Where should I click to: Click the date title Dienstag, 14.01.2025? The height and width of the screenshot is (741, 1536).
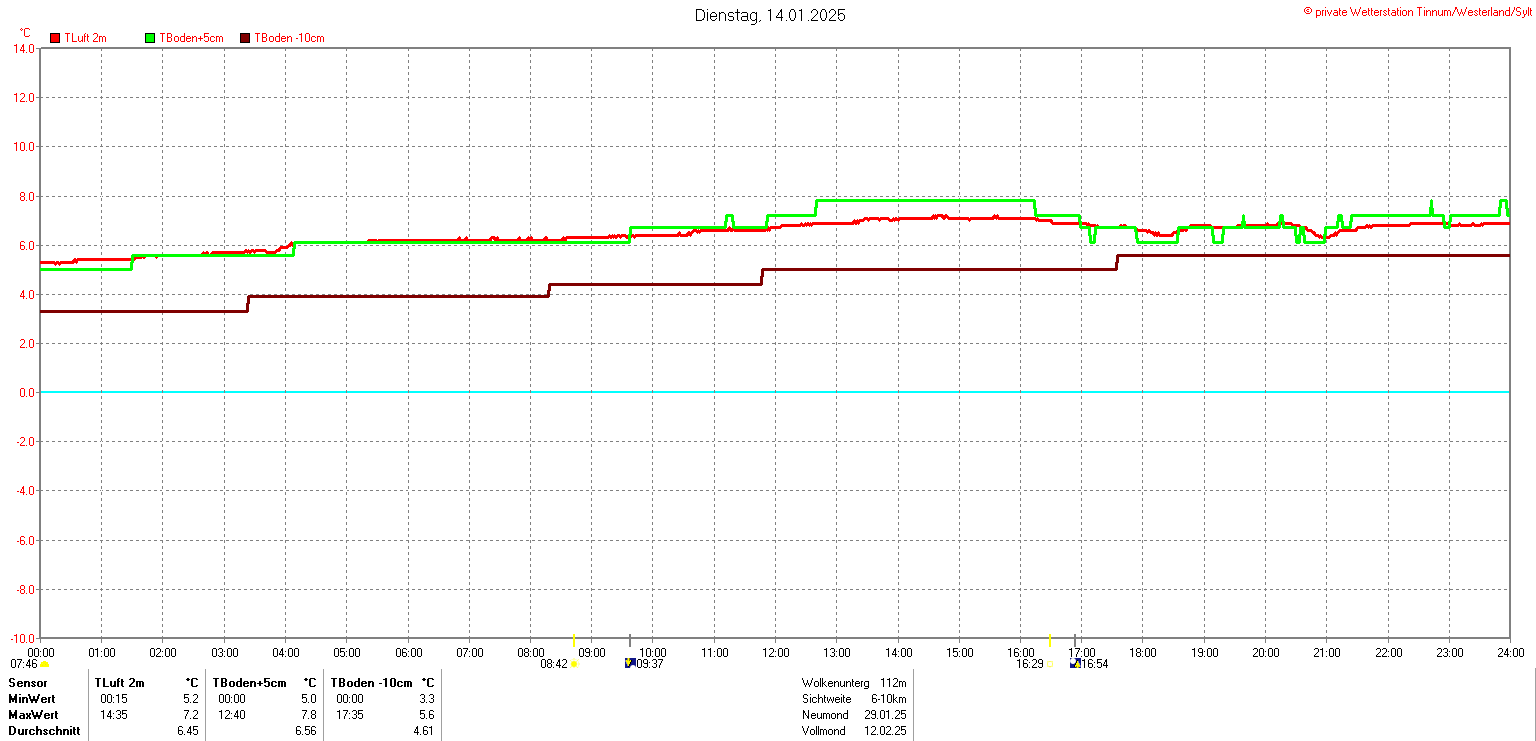(770, 16)
